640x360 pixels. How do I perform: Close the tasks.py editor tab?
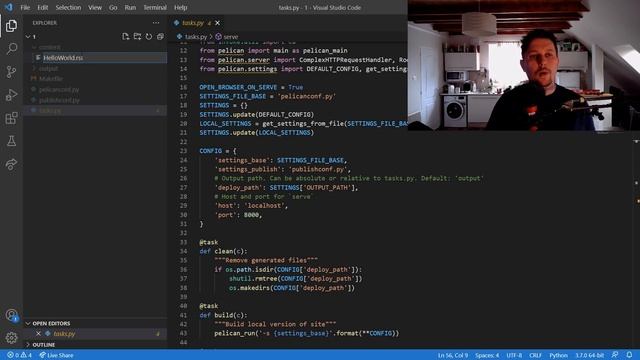(218, 23)
